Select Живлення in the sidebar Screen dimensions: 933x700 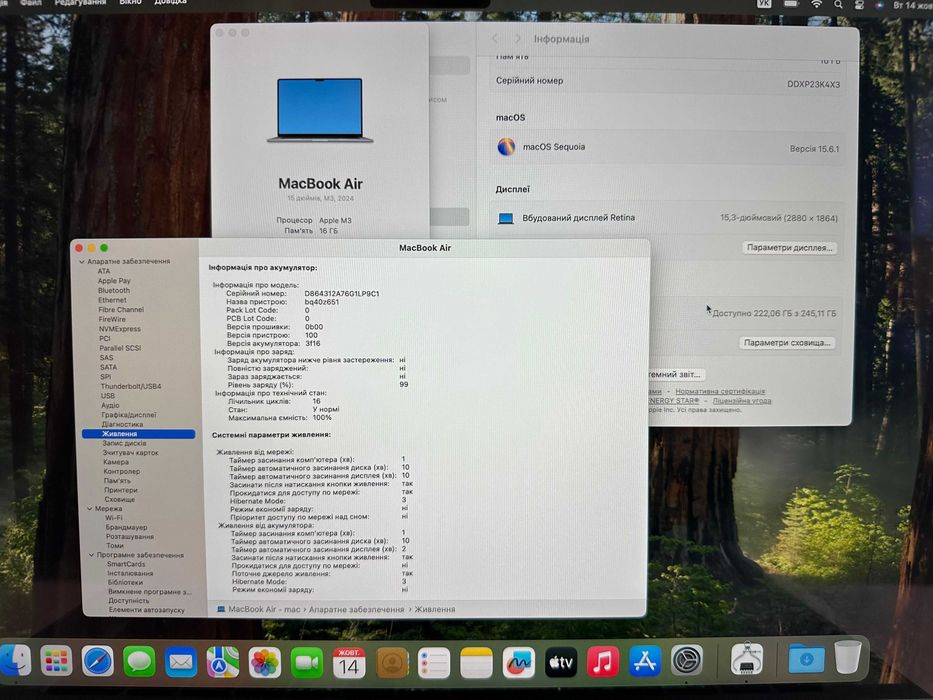tap(139, 434)
